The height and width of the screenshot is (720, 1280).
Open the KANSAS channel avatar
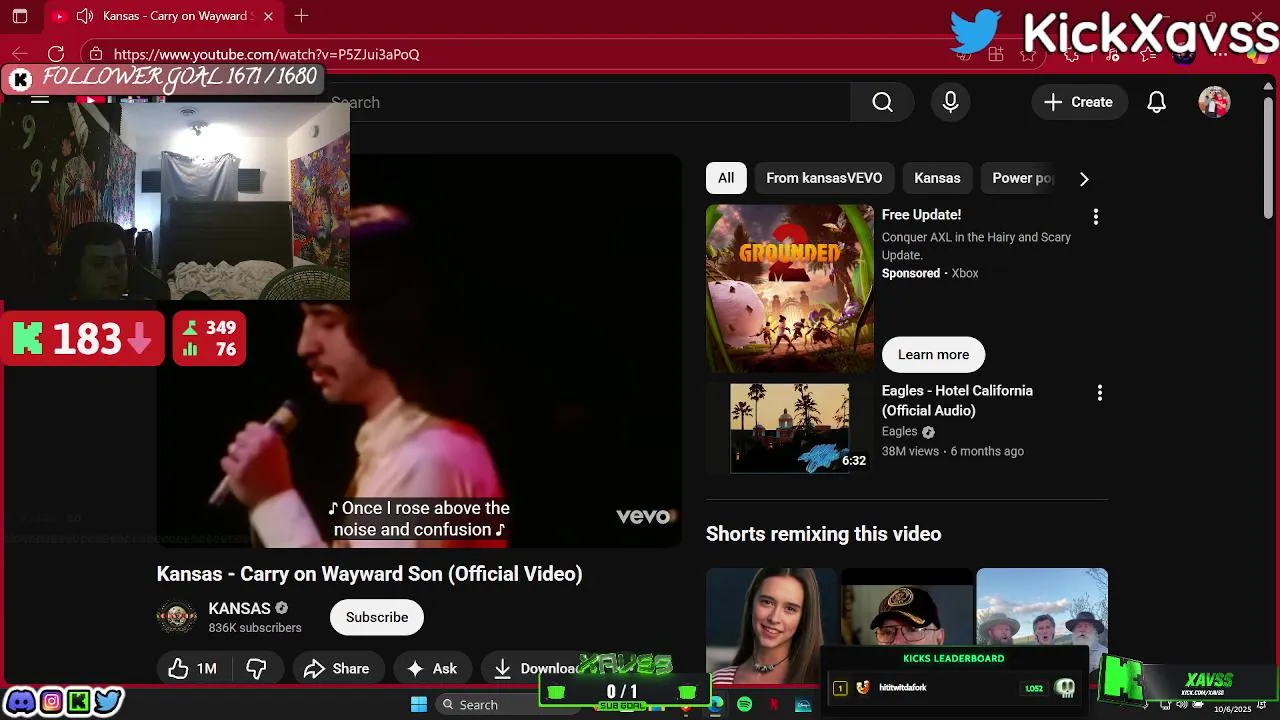pyautogui.click(x=177, y=617)
